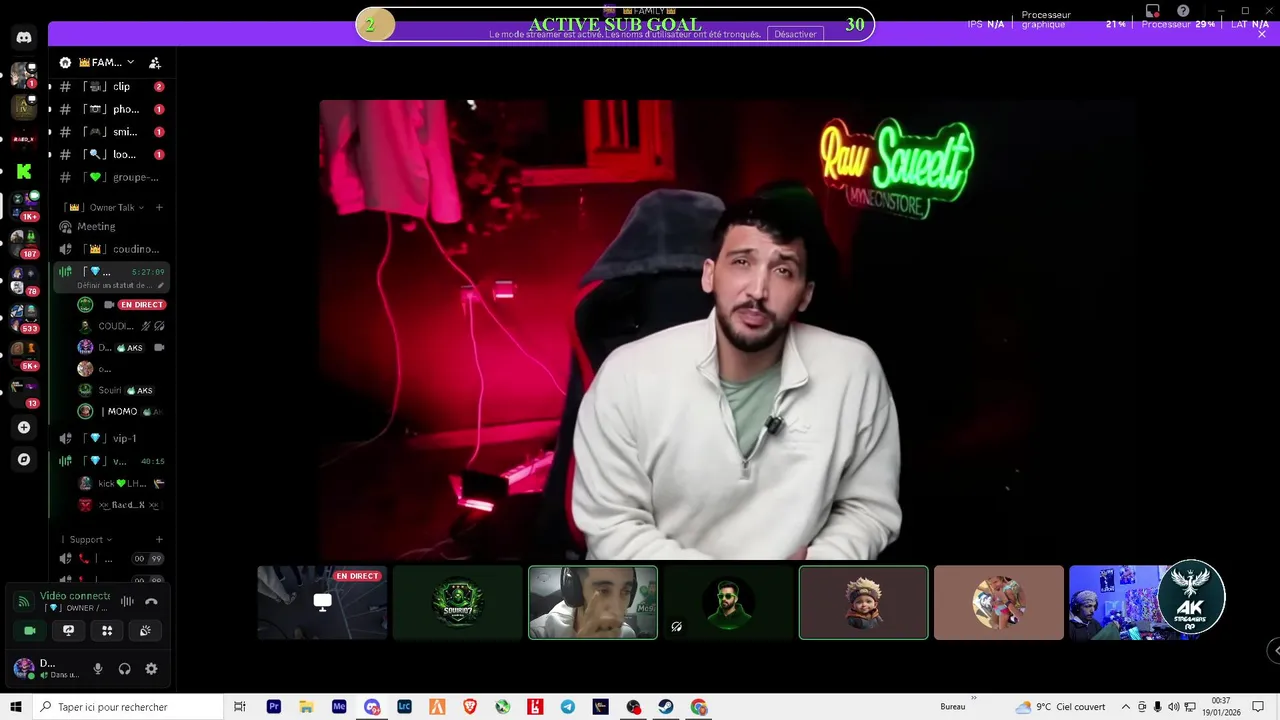Screen dimensions: 1280x720
Task: Select webcam tile of man with headphones
Action: (x=593, y=602)
